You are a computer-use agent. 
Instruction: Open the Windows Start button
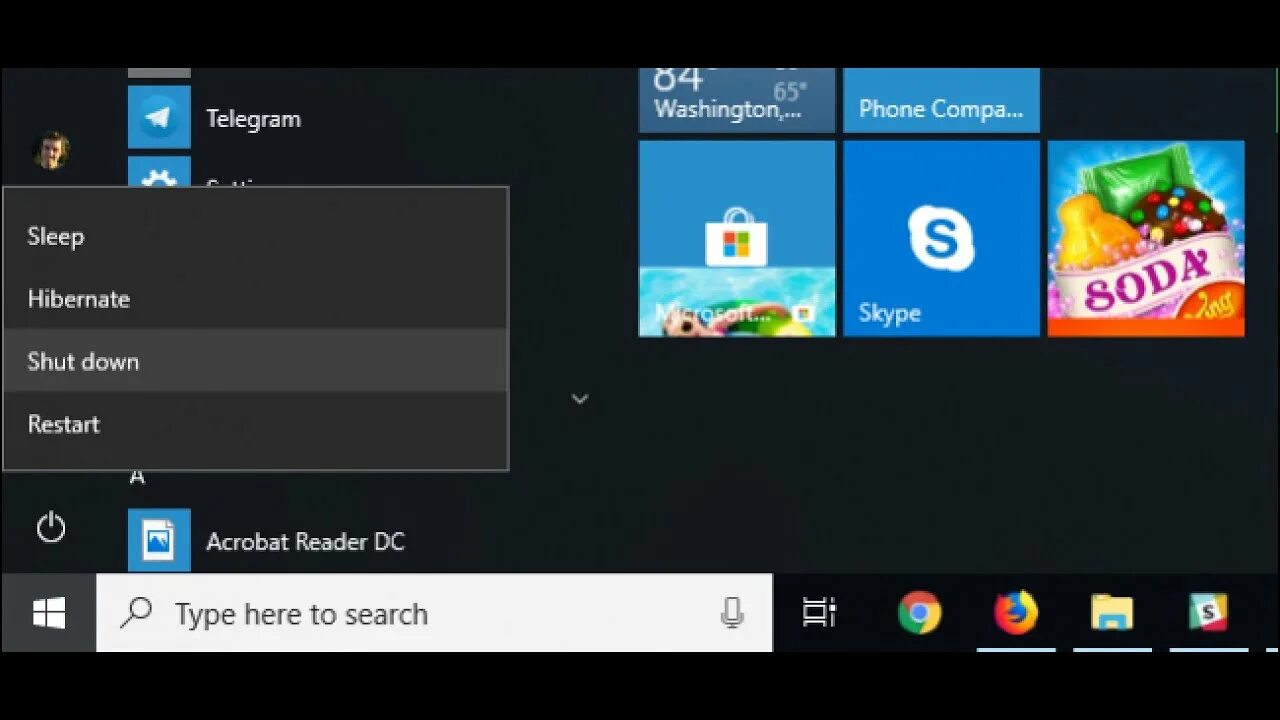point(49,613)
